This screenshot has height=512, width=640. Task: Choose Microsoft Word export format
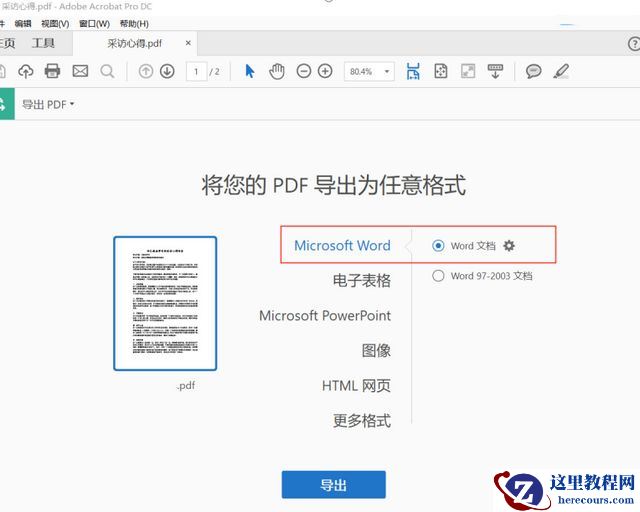click(342, 245)
